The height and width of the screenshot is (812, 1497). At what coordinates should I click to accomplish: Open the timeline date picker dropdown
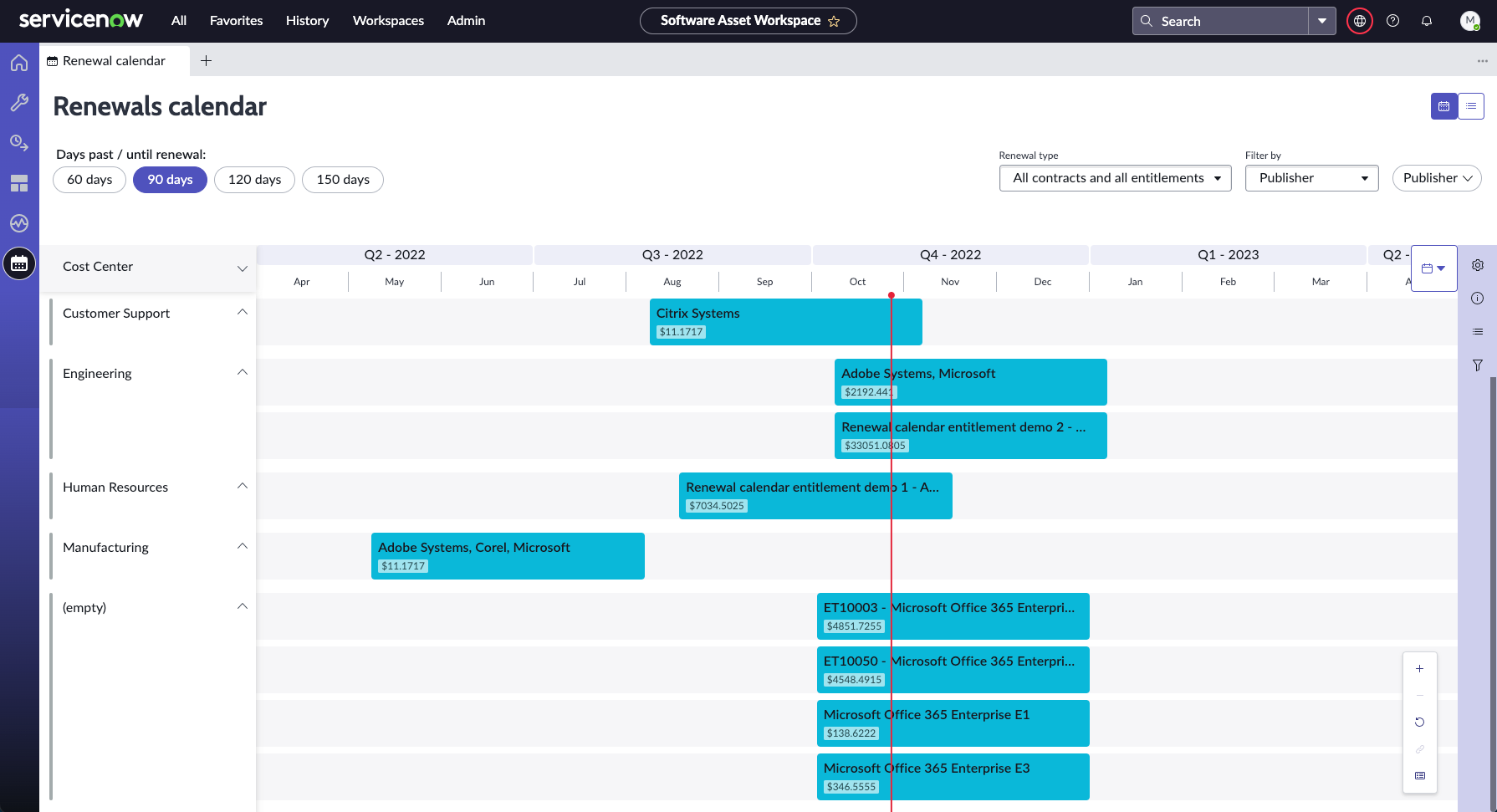[1433, 268]
